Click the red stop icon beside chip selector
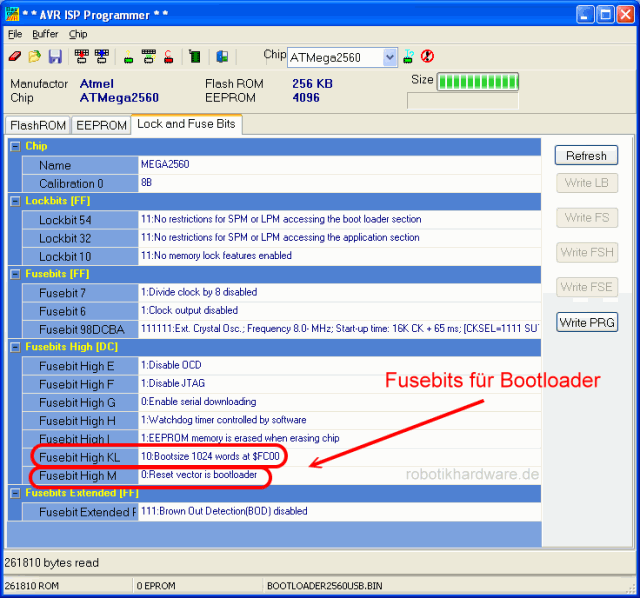Image resolution: width=640 pixels, height=598 pixels. point(427,57)
